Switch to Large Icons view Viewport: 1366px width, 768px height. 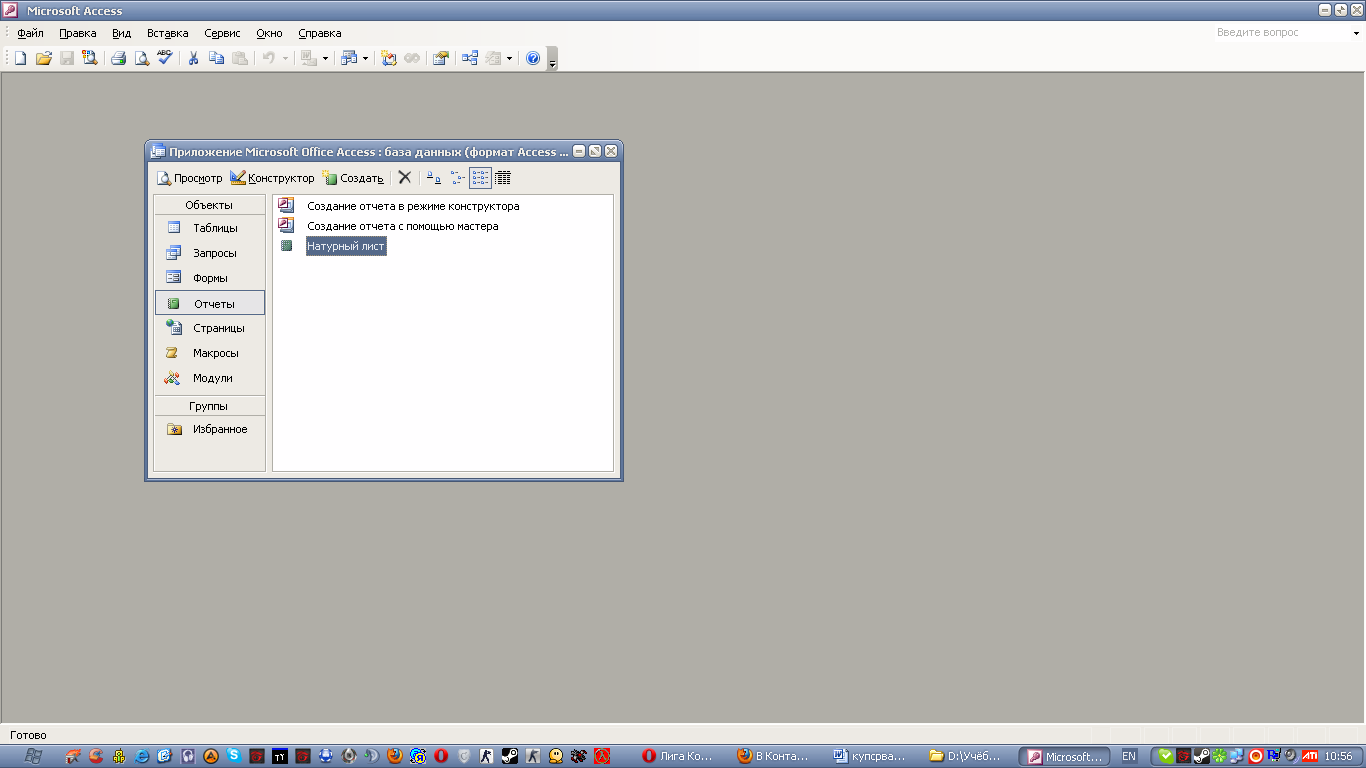433,178
